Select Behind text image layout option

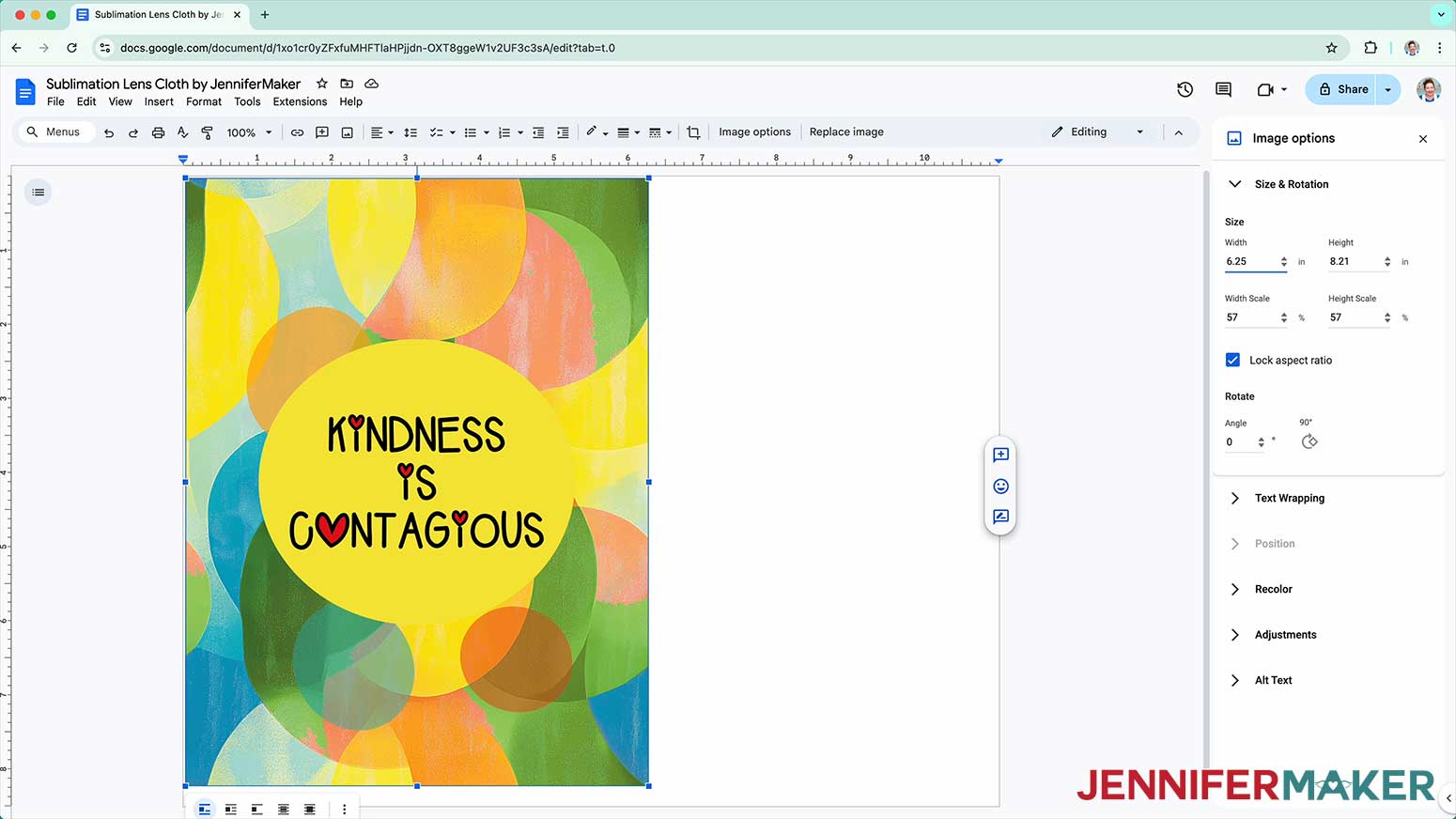click(283, 810)
